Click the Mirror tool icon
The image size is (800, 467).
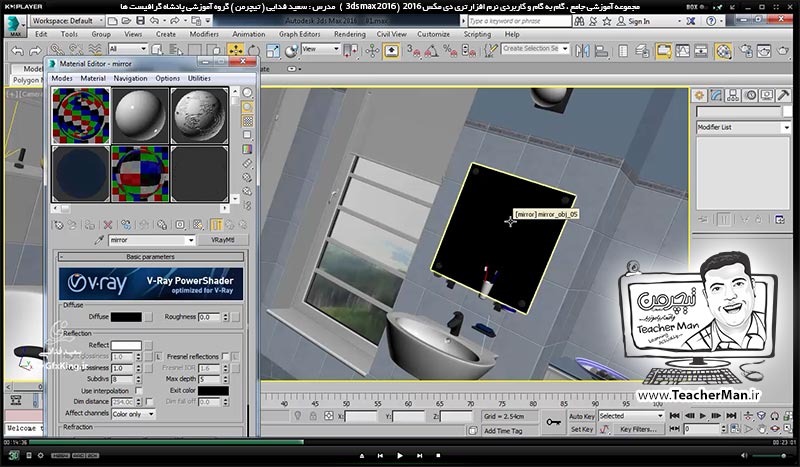[582, 51]
